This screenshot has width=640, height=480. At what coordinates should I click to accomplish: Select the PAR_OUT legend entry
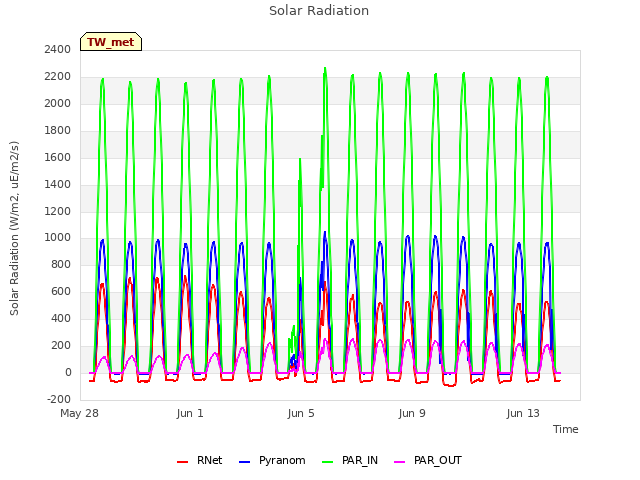[x=428, y=460]
